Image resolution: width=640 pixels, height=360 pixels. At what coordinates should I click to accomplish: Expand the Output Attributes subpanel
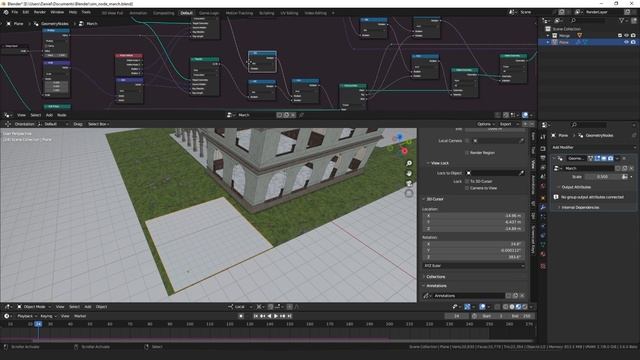coord(575,187)
